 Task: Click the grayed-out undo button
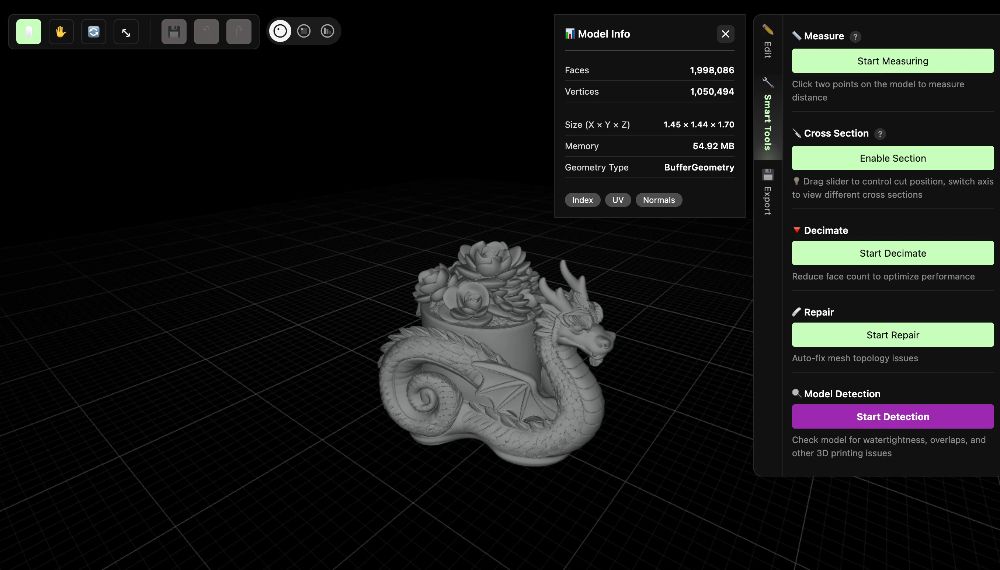[x=206, y=31]
